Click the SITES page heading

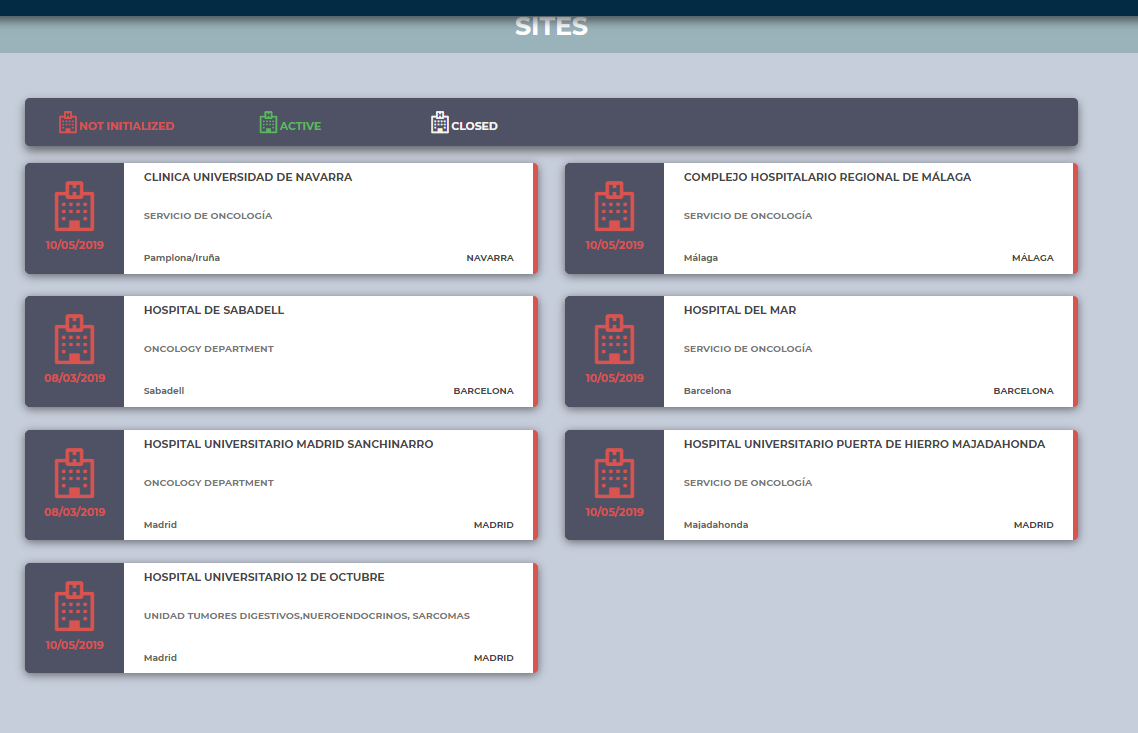pos(552,26)
